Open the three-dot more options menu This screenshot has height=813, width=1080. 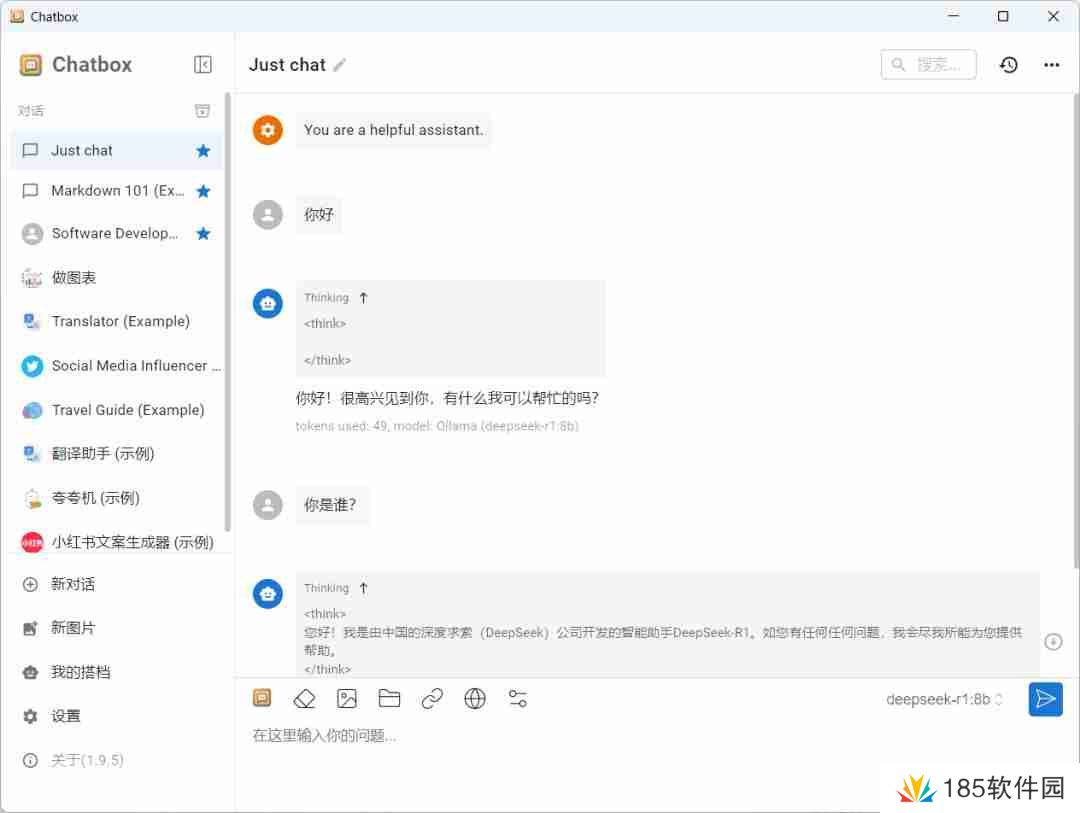[1052, 64]
